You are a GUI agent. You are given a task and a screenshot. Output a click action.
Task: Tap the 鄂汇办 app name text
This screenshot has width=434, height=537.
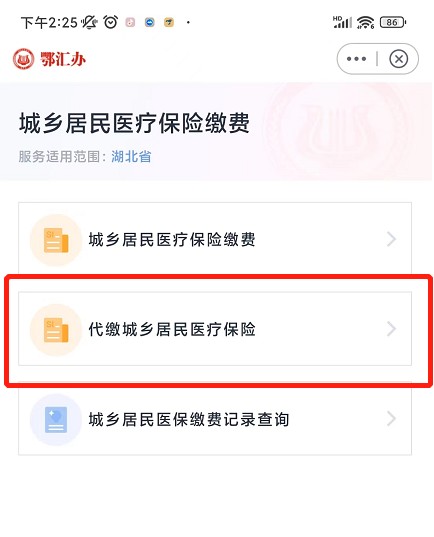click(63, 59)
